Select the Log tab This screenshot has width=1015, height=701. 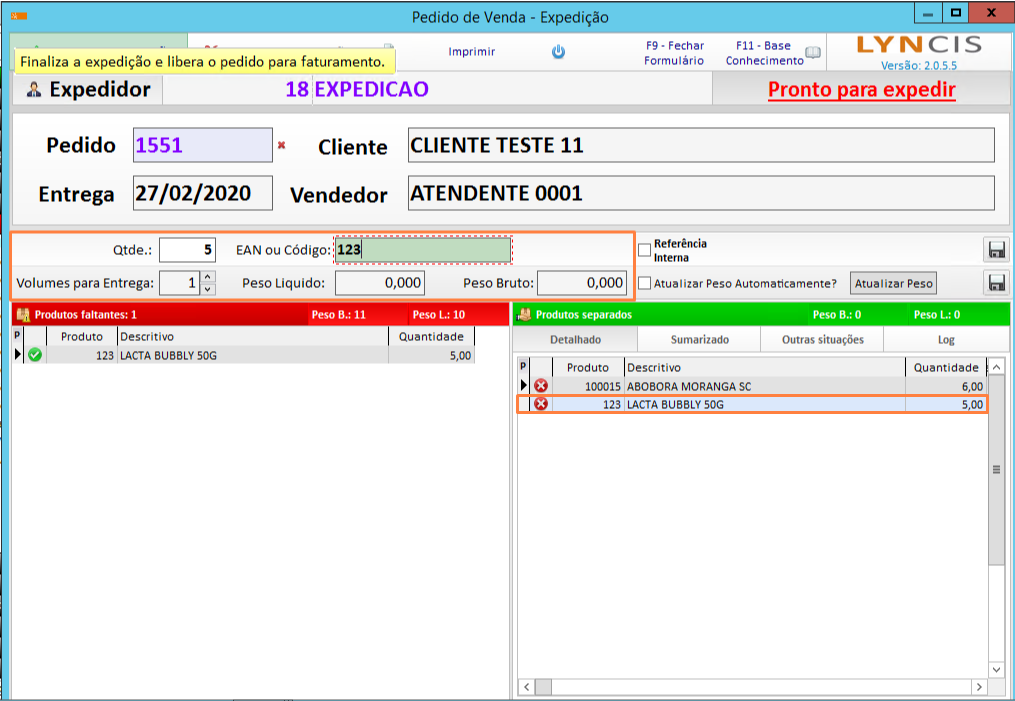coord(946,340)
